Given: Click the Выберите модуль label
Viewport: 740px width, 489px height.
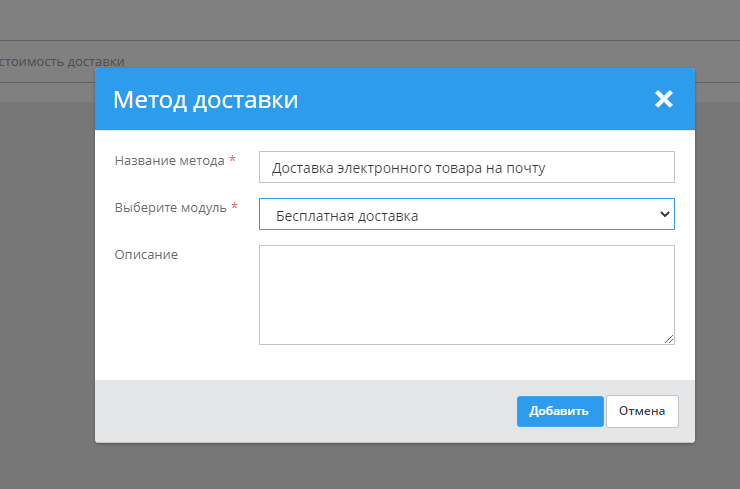Looking at the screenshot, I should tap(171, 207).
